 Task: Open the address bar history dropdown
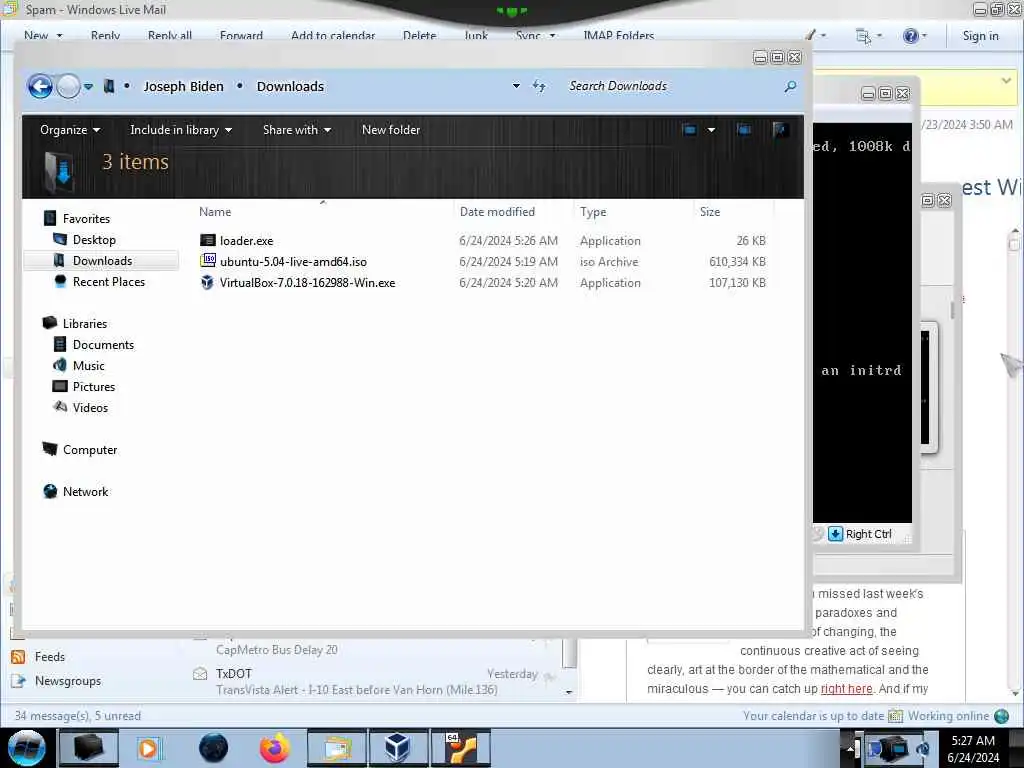(x=516, y=86)
